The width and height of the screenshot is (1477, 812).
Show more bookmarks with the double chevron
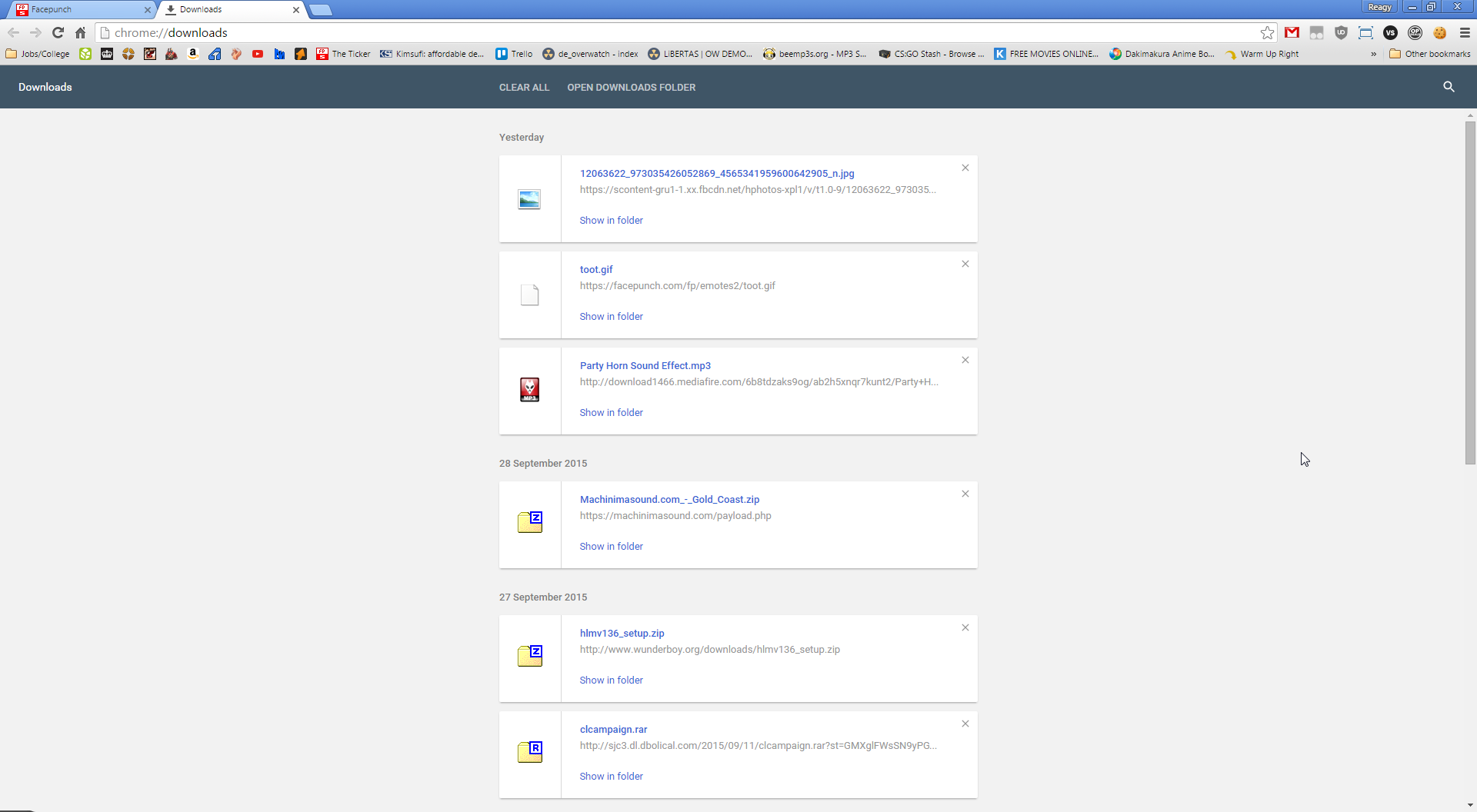pyautogui.click(x=1373, y=54)
